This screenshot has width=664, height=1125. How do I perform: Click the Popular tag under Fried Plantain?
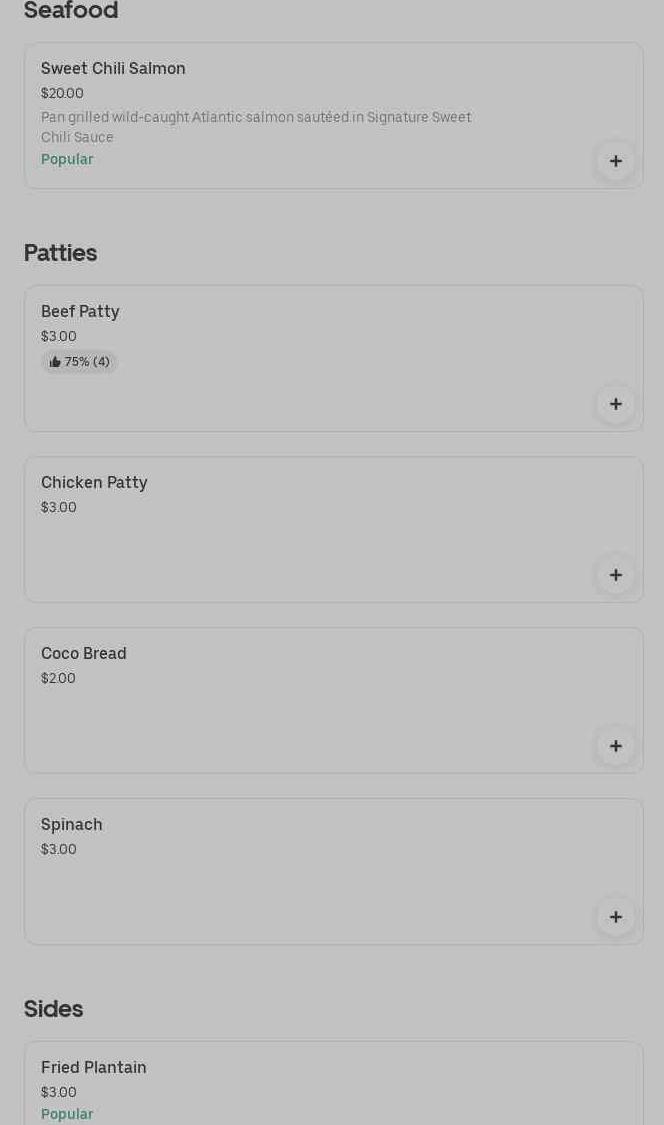pos(67,1114)
